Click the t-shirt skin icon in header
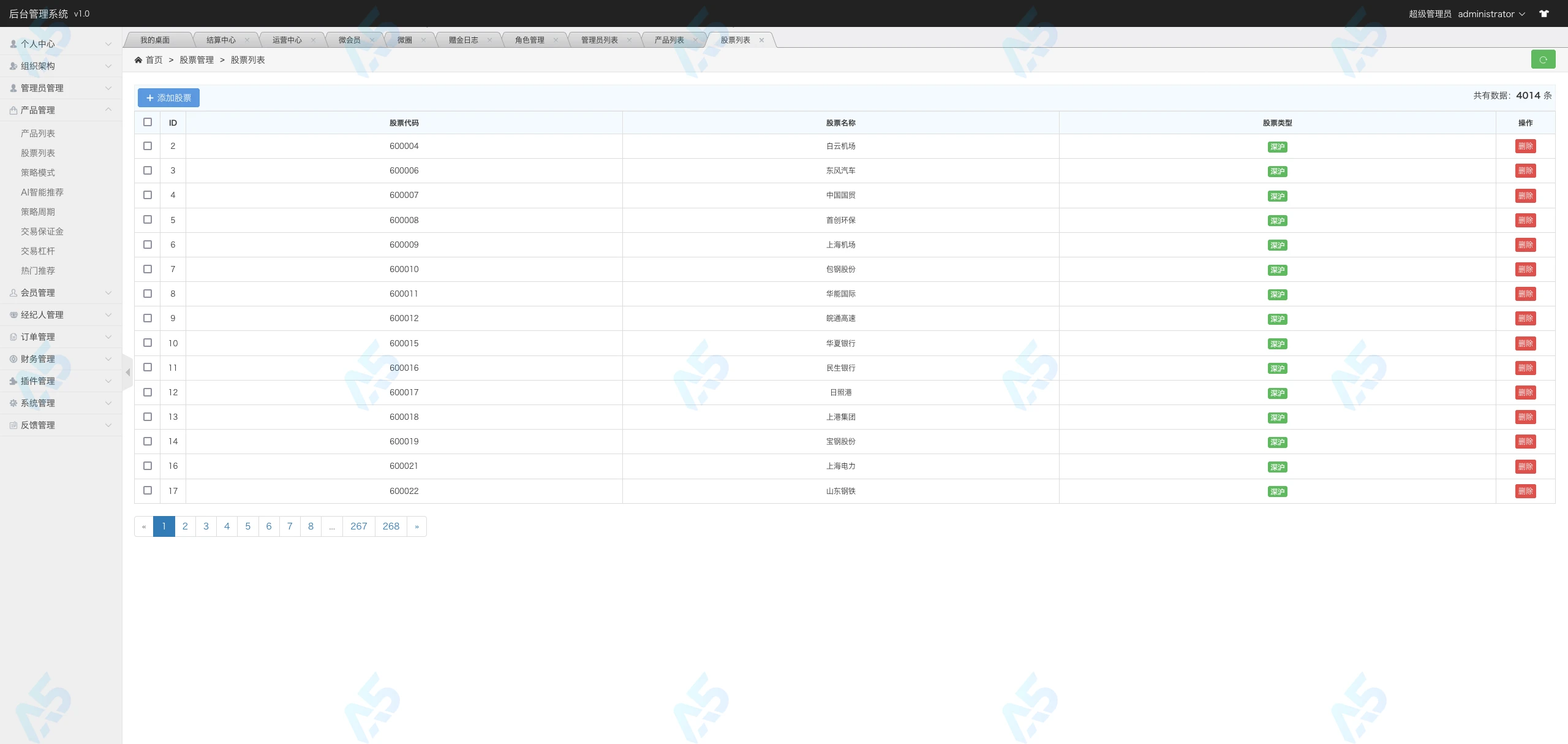The image size is (1568, 744). (x=1544, y=13)
